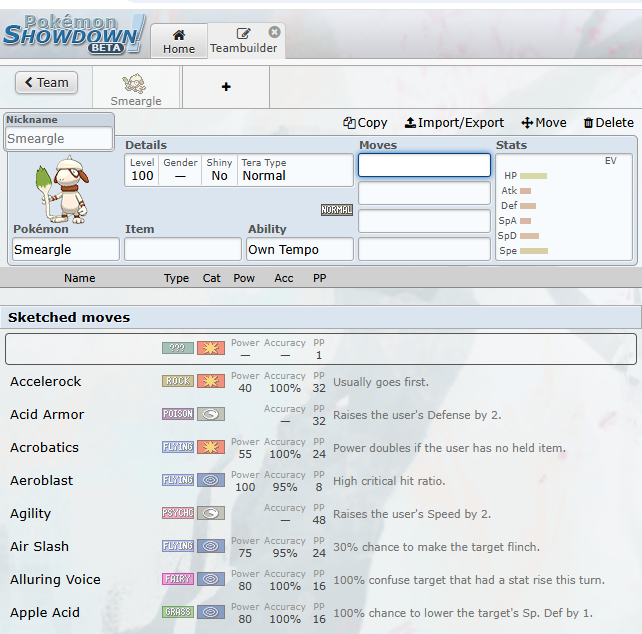Open the Pokémon species field showing Smeargle
Screen dimensions: 642x634
pos(65,249)
